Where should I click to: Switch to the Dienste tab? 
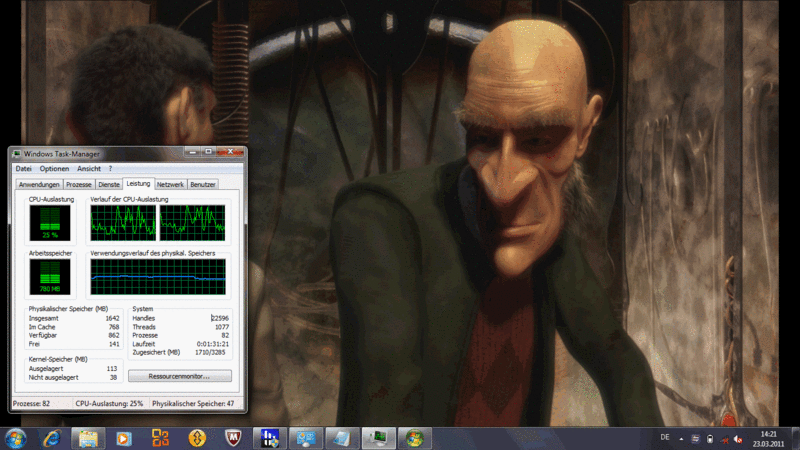[109, 184]
